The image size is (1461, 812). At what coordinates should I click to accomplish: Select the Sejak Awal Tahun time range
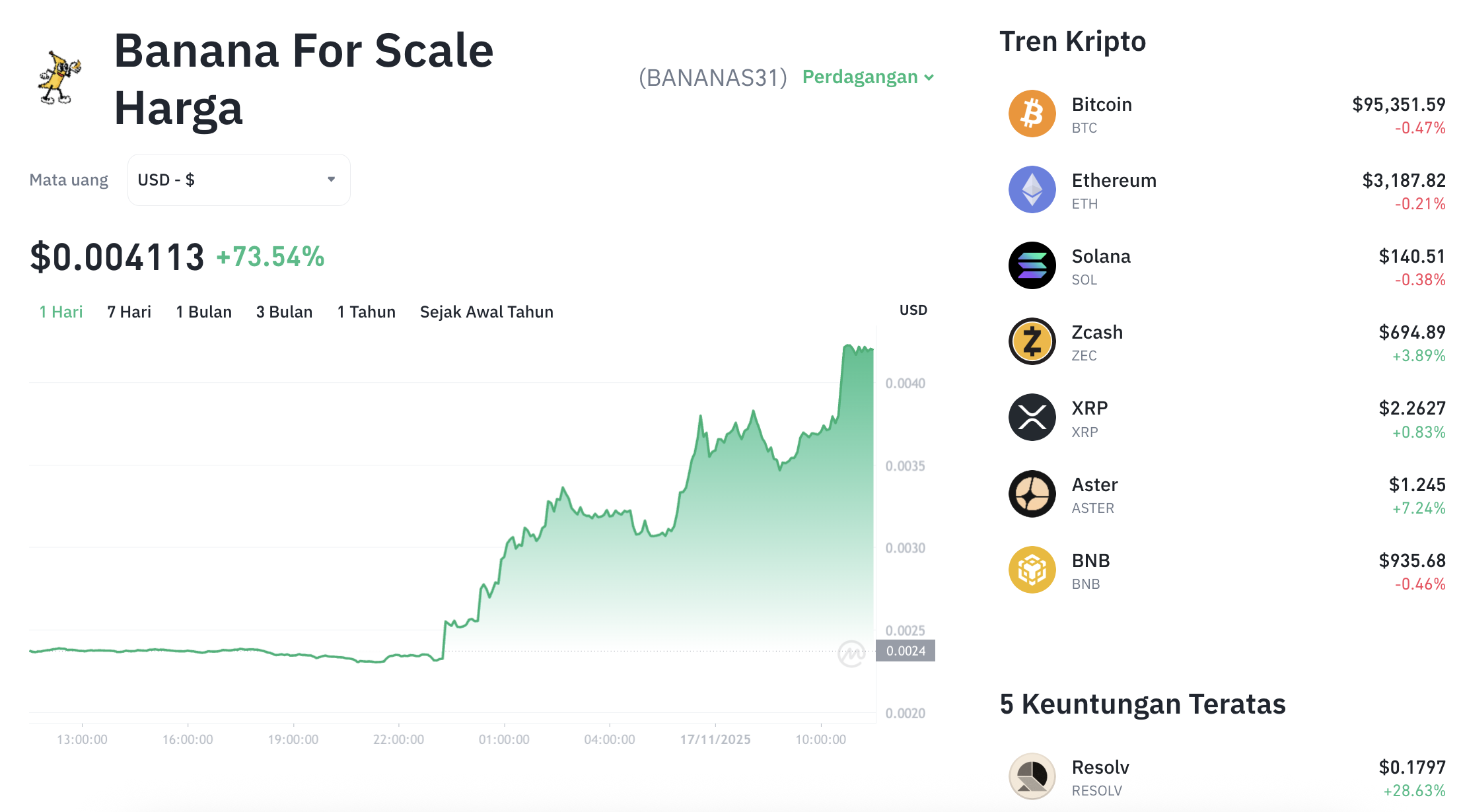point(486,311)
